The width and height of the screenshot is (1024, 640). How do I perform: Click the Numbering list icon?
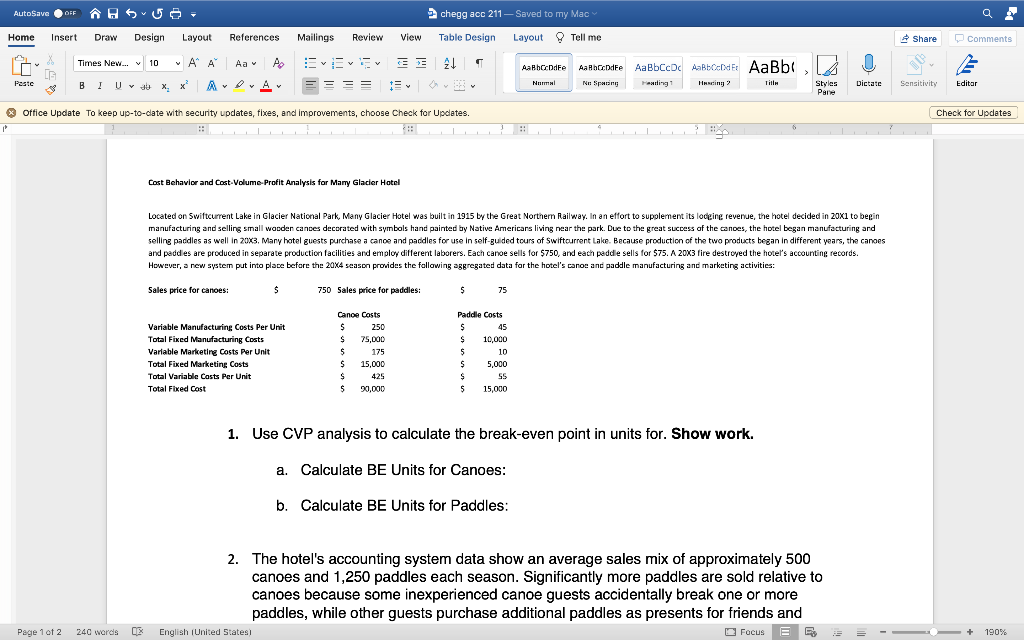[x=338, y=63]
